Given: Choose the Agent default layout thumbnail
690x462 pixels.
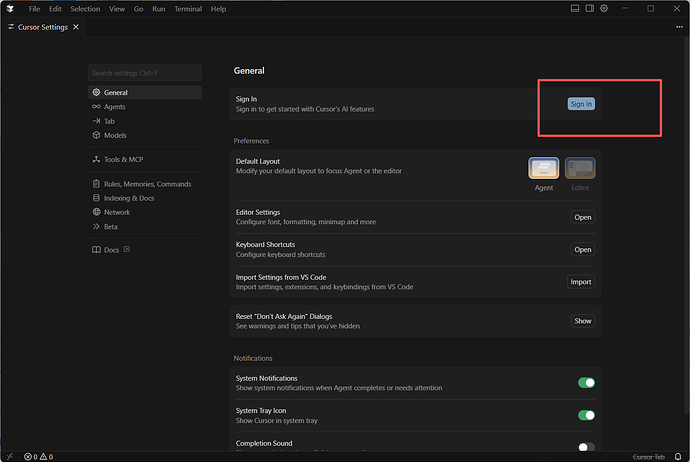Looking at the screenshot, I should [543, 169].
